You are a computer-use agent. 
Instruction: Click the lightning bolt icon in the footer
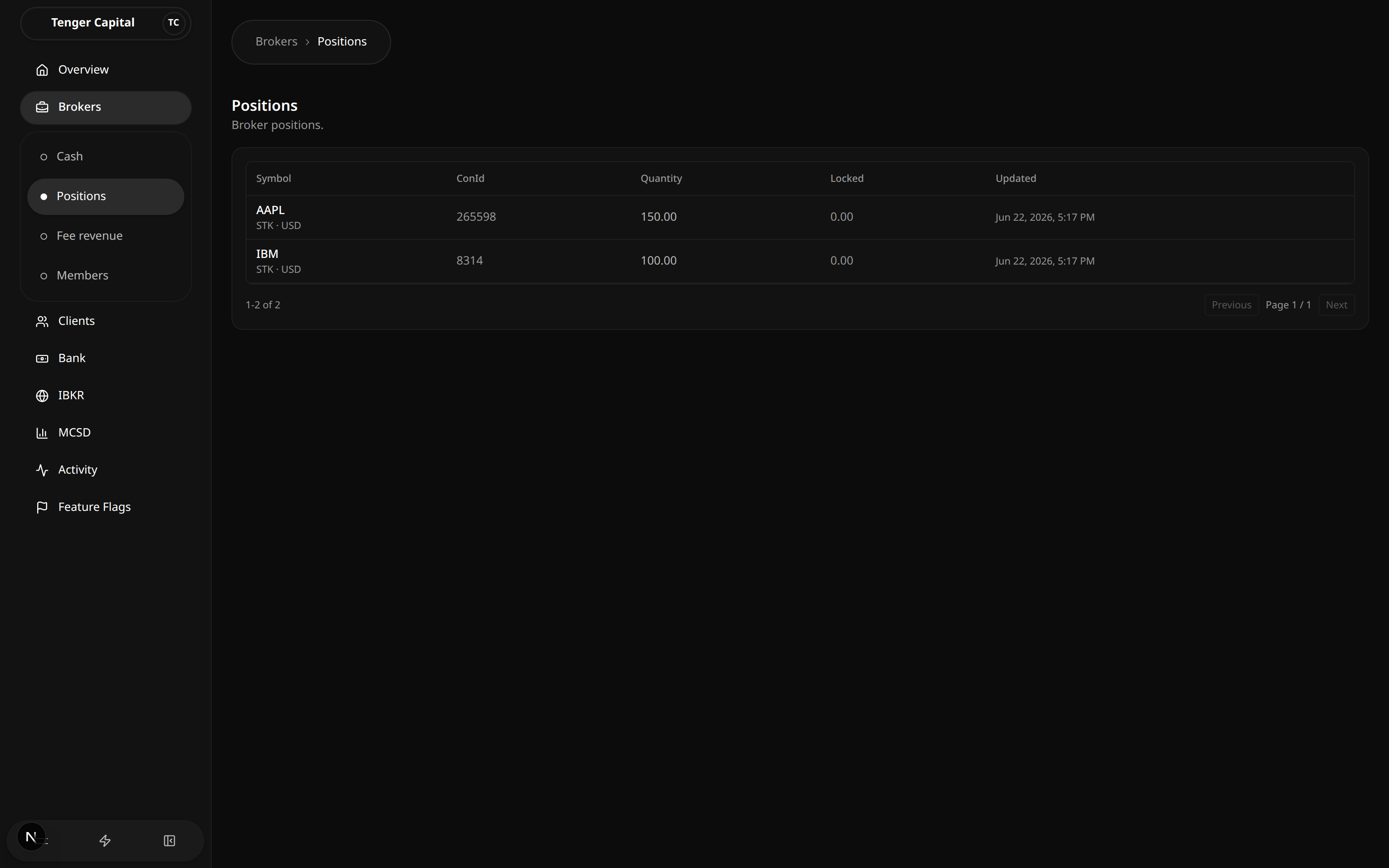105,841
